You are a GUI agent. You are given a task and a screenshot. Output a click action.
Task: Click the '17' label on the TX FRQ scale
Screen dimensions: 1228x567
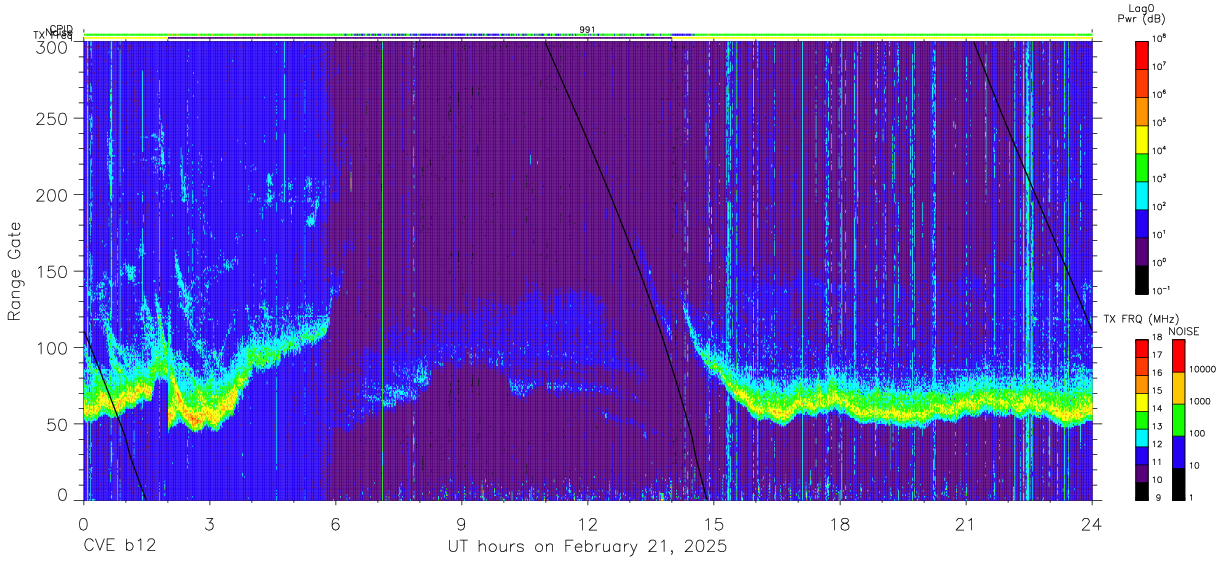1159,355
